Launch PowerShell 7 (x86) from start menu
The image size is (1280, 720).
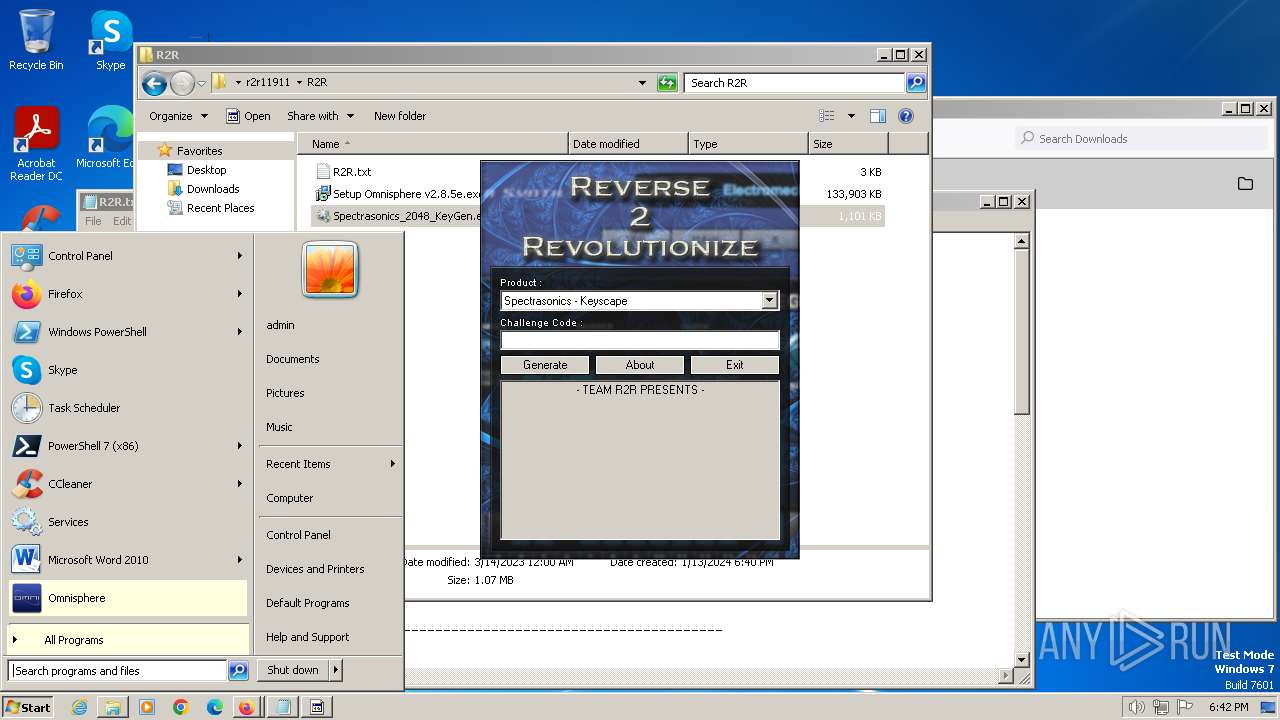pos(127,446)
